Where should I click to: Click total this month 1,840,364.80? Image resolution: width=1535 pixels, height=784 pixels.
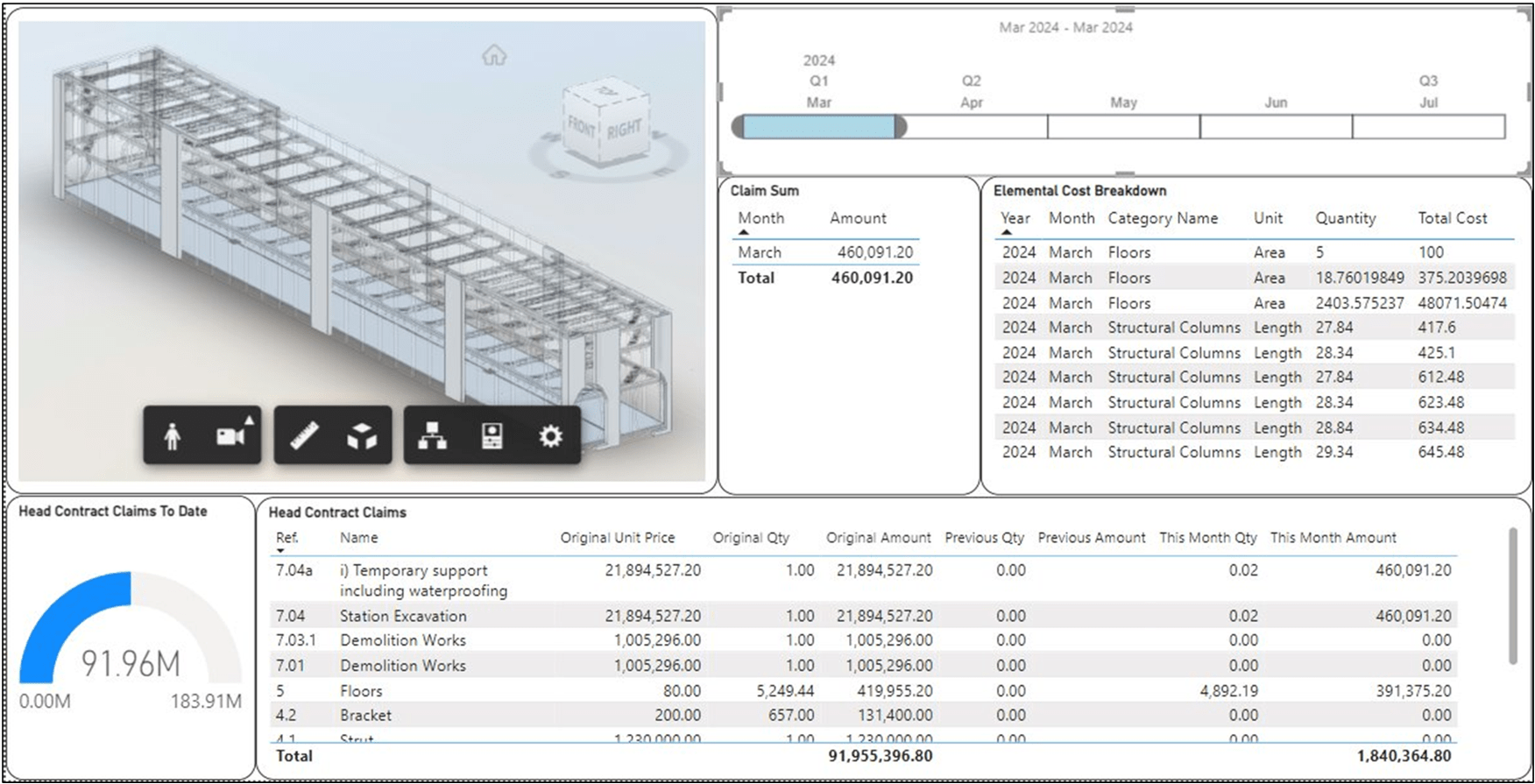click(1404, 756)
